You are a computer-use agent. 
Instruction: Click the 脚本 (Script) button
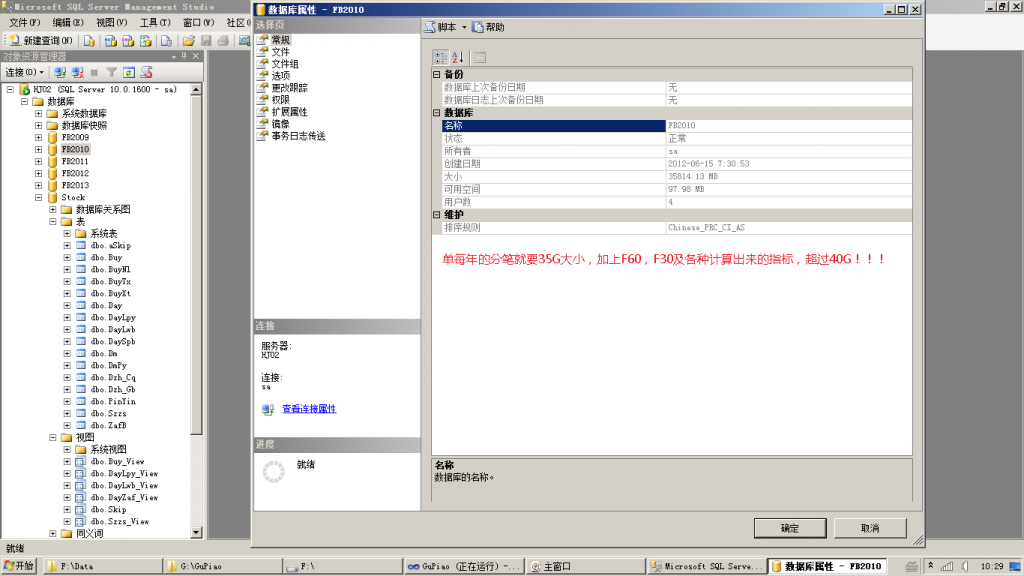point(441,27)
